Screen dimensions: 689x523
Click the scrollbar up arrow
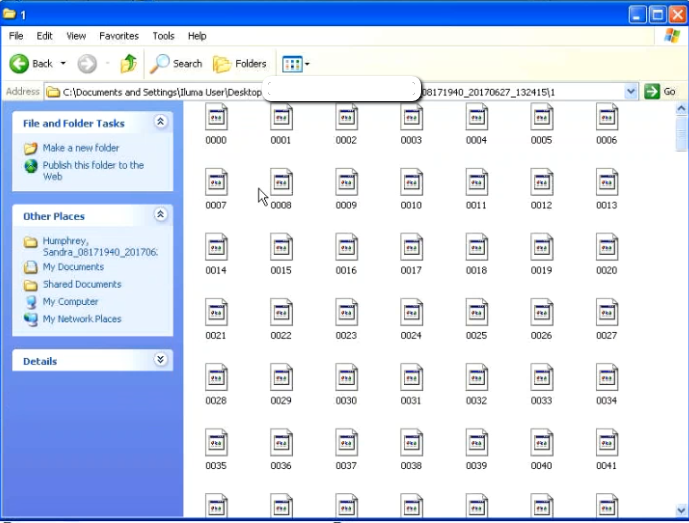[x=682, y=108]
